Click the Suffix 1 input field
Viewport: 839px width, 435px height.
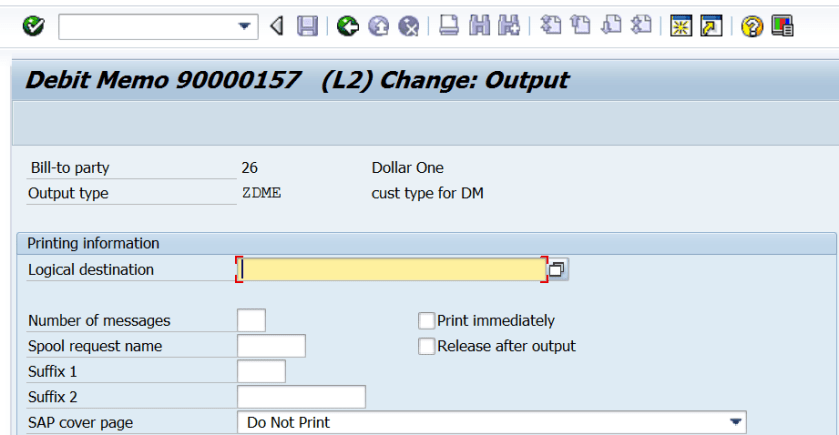[x=261, y=371]
